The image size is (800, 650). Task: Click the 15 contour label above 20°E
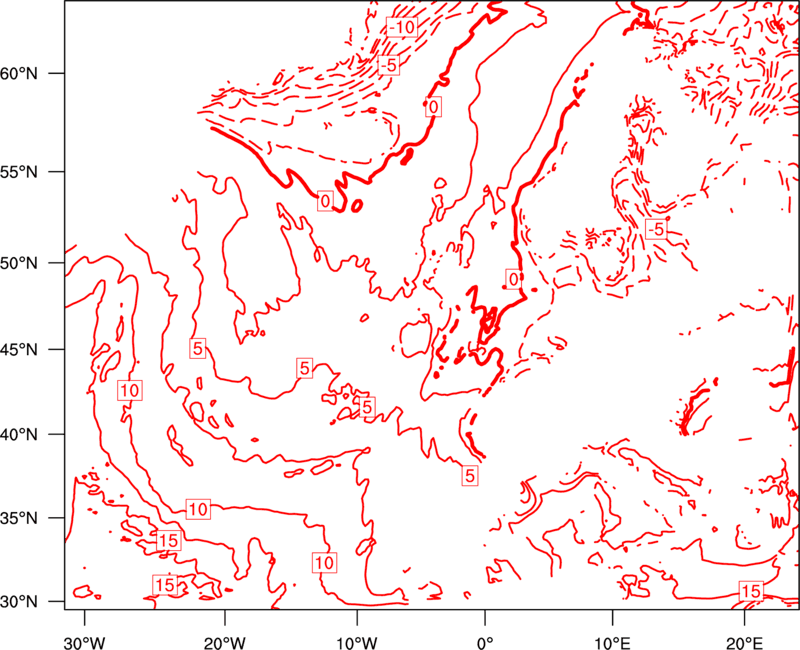click(751, 591)
